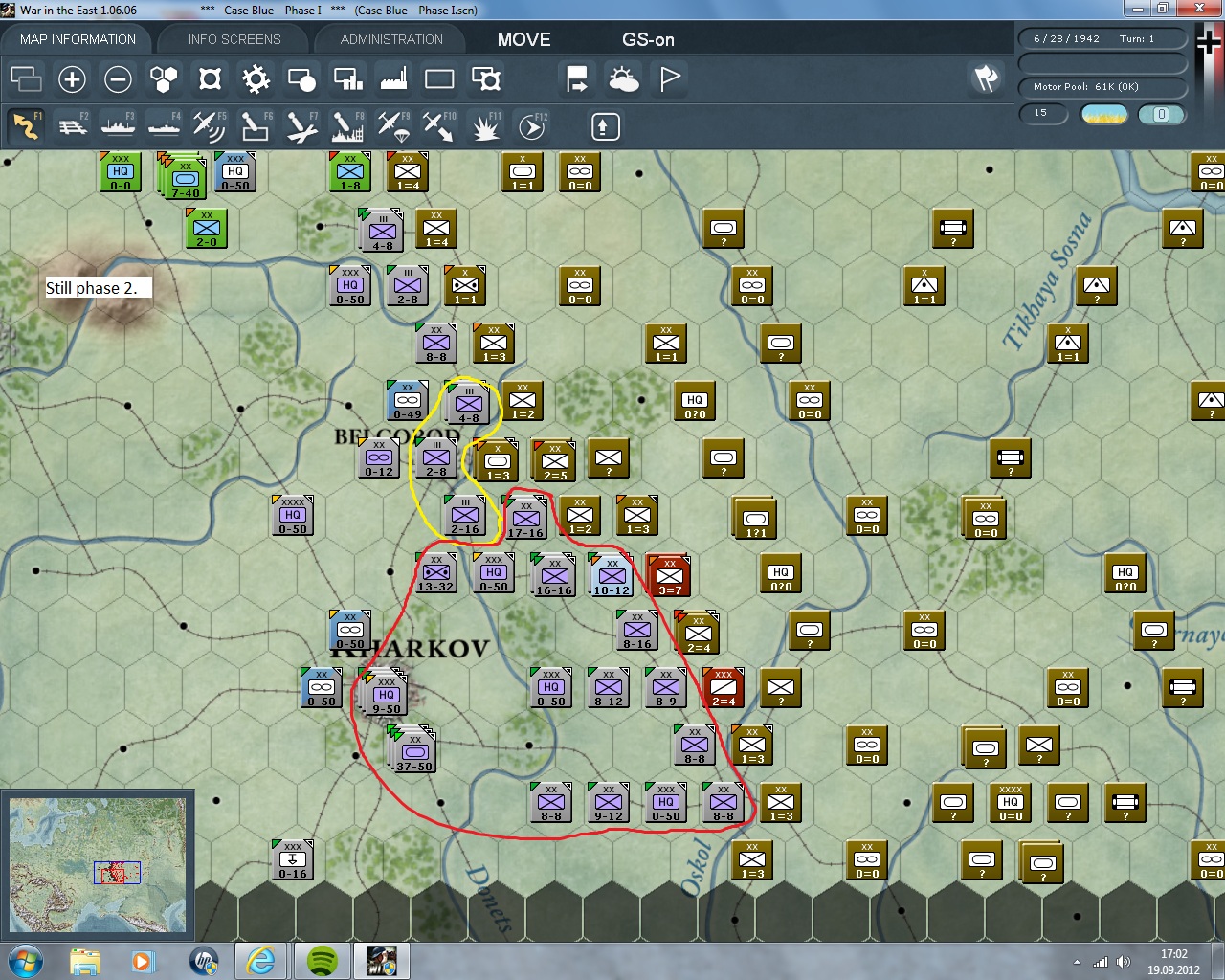The image size is (1225, 980).
Task: Select F10 air transfer mode
Action: (439, 126)
